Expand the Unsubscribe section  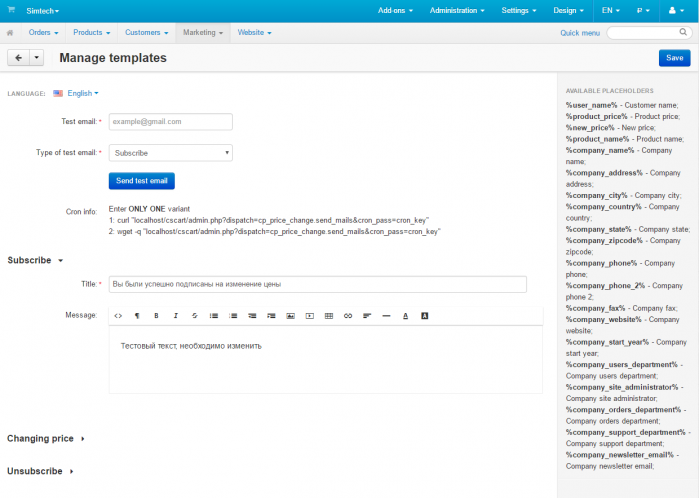click(x=40, y=471)
